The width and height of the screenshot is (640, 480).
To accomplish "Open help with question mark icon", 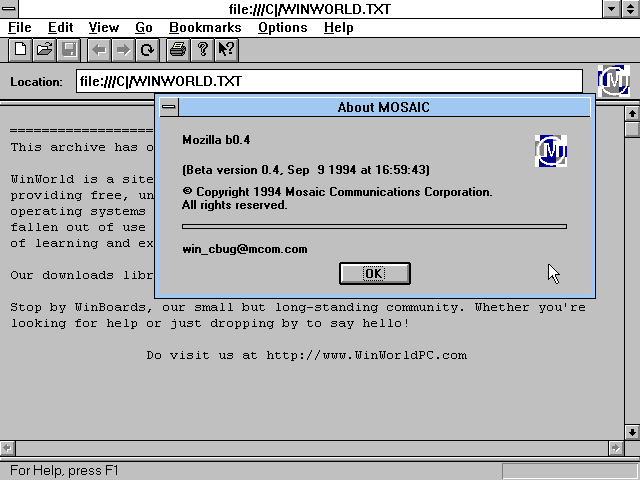I will (202, 50).
